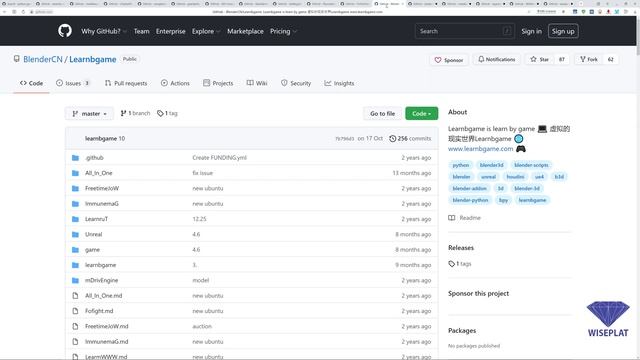Open the ImmunemaG.md file
The height and width of the screenshot is (360, 640).
pyautogui.click(x=107, y=342)
